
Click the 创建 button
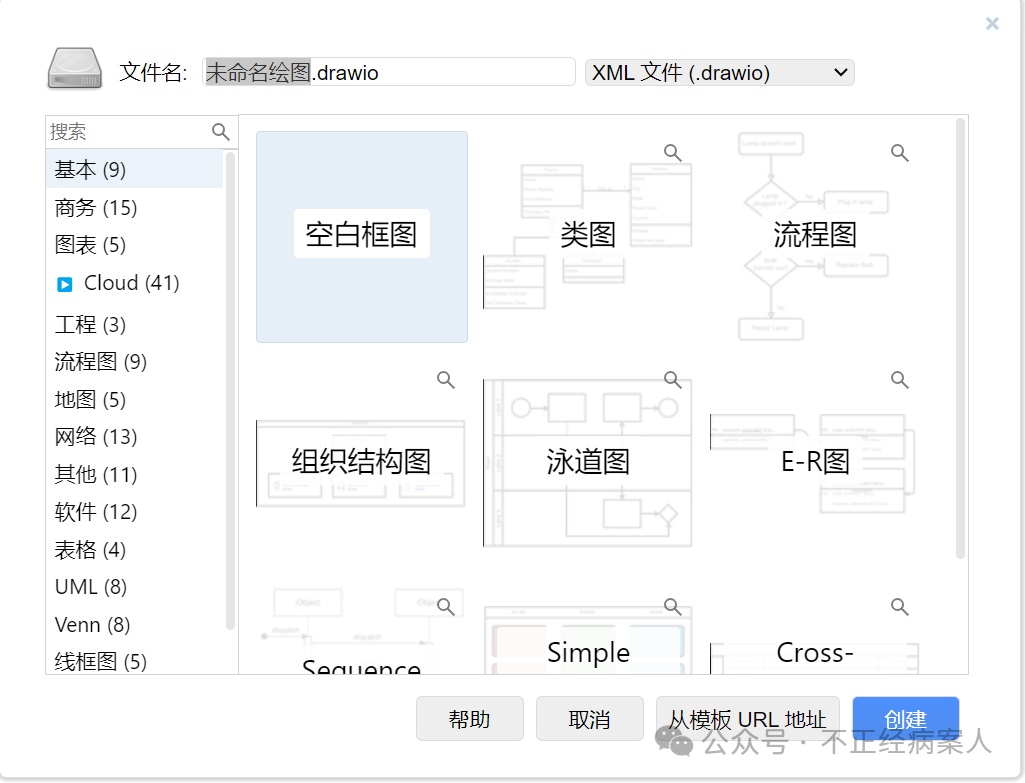[904, 718]
